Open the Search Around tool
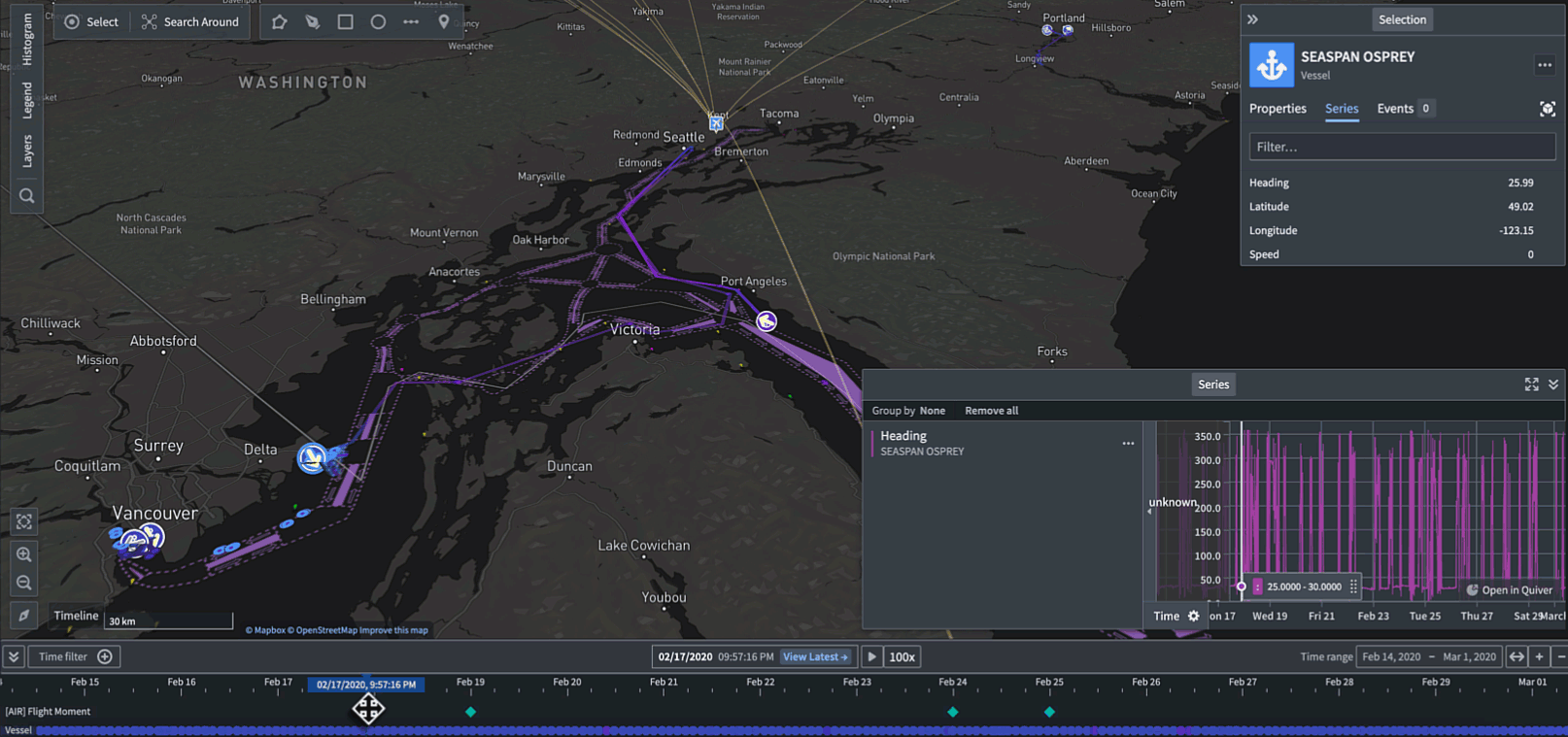Viewport: 1568px width, 737px height. point(190,21)
